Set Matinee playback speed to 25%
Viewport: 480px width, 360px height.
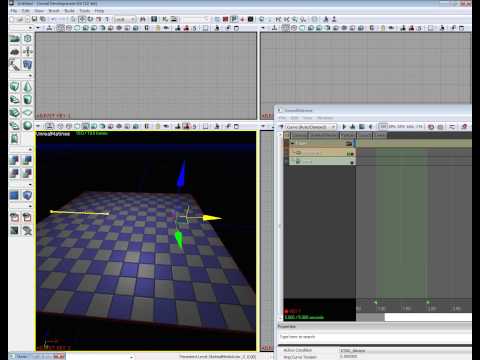click(x=410, y=127)
